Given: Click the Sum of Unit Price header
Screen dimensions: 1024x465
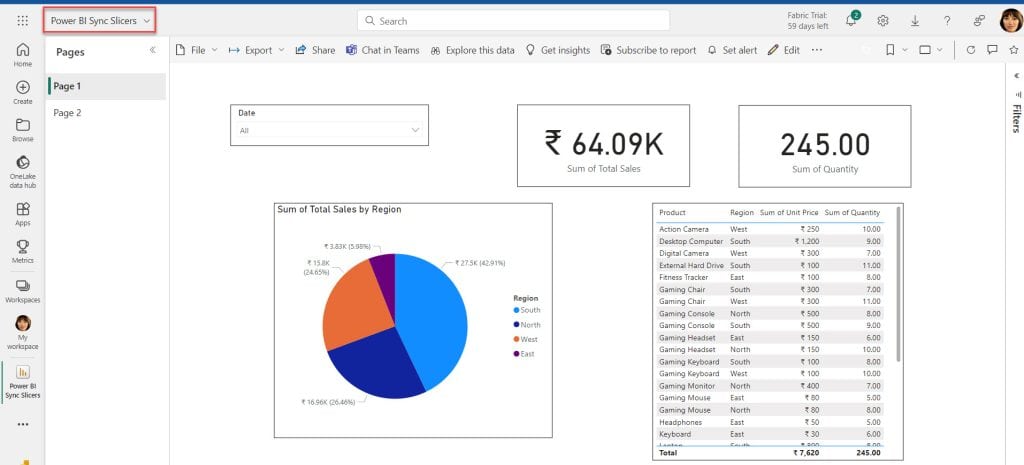Looking at the screenshot, I should [789, 213].
